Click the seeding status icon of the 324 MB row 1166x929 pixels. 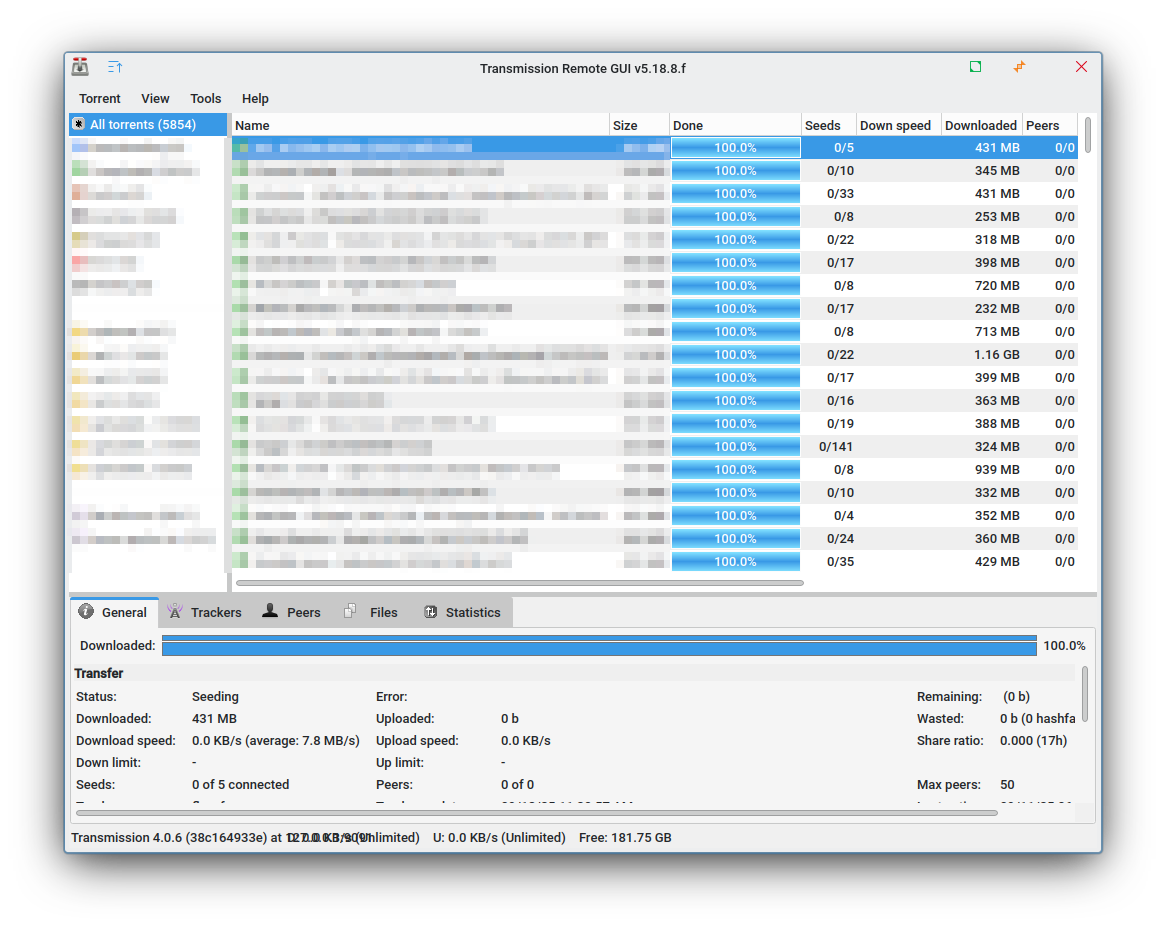click(240, 446)
